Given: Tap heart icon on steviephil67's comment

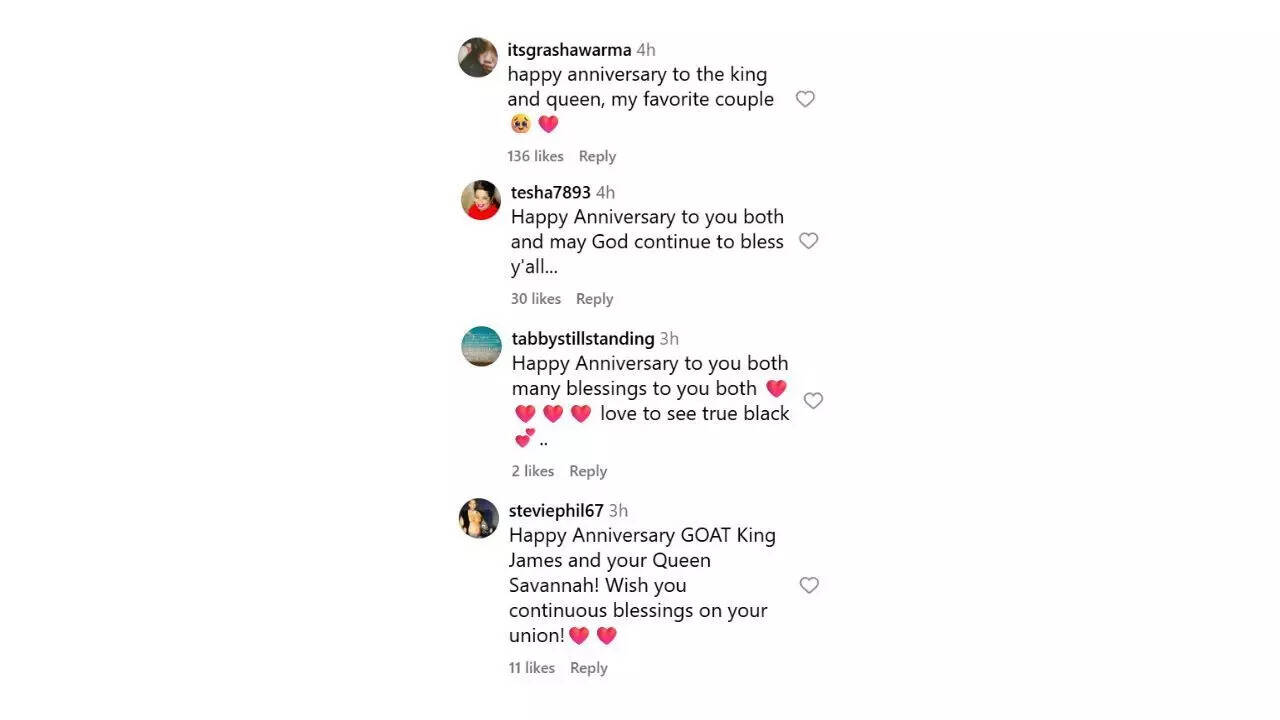Looking at the screenshot, I should coord(809,585).
